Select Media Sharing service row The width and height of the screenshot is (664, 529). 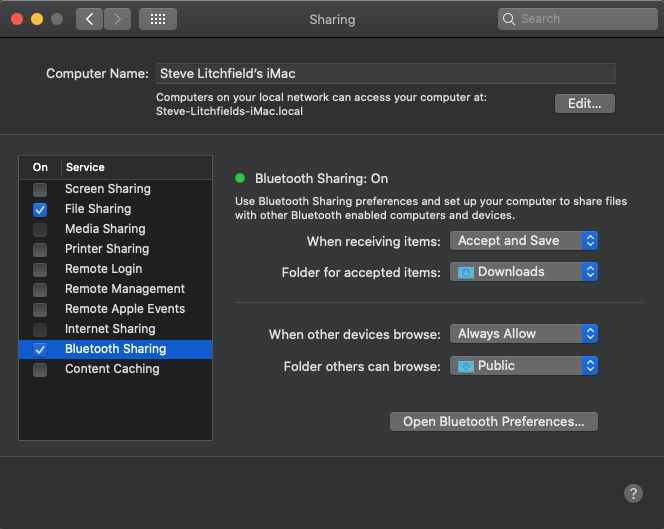116,229
